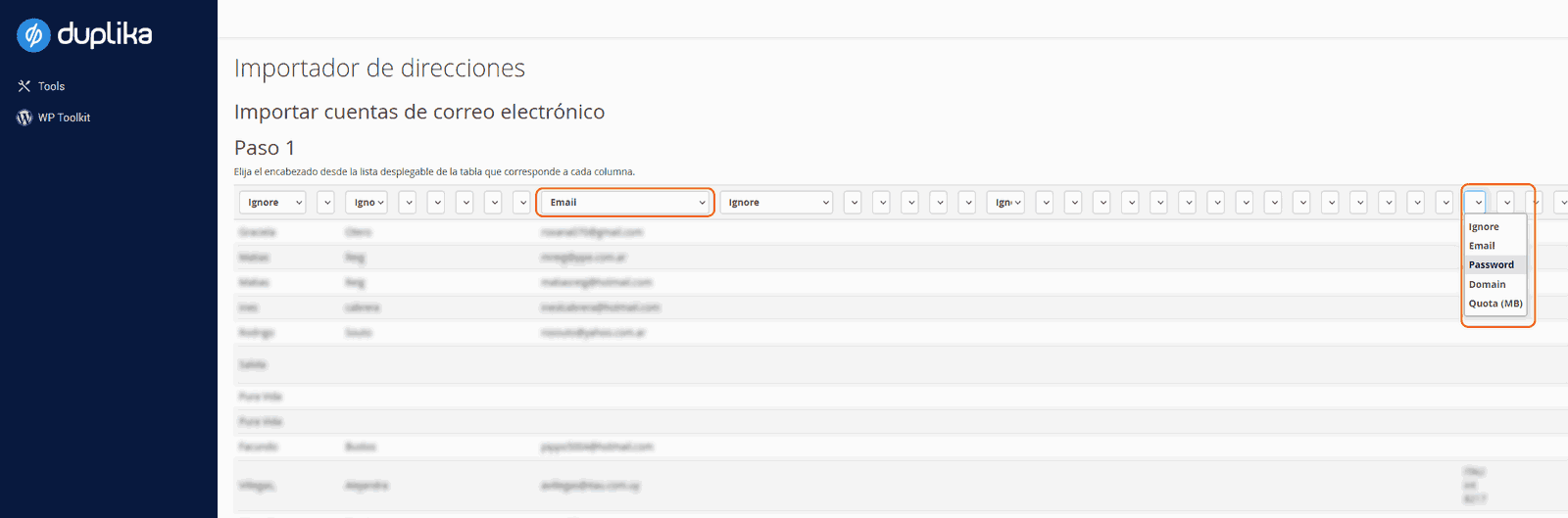Choose Ignore in the open options list
This screenshot has height=518, width=1568.
pos(1484,227)
